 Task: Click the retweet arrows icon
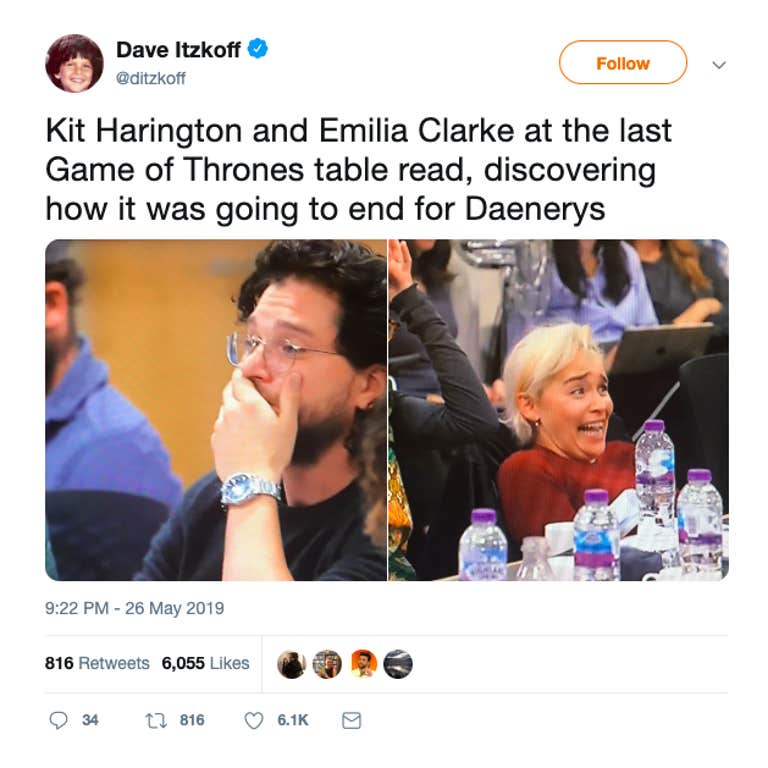click(x=156, y=720)
